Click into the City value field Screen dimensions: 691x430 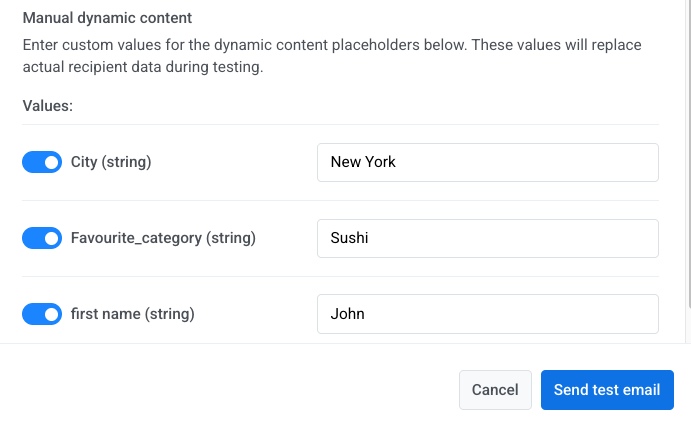coord(487,162)
